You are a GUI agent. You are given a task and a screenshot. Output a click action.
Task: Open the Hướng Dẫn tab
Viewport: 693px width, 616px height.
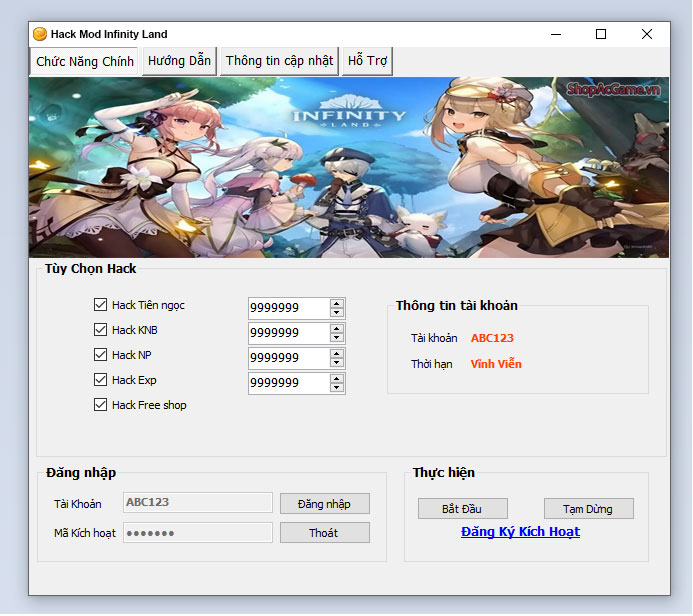pyautogui.click(x=179, y=61)
